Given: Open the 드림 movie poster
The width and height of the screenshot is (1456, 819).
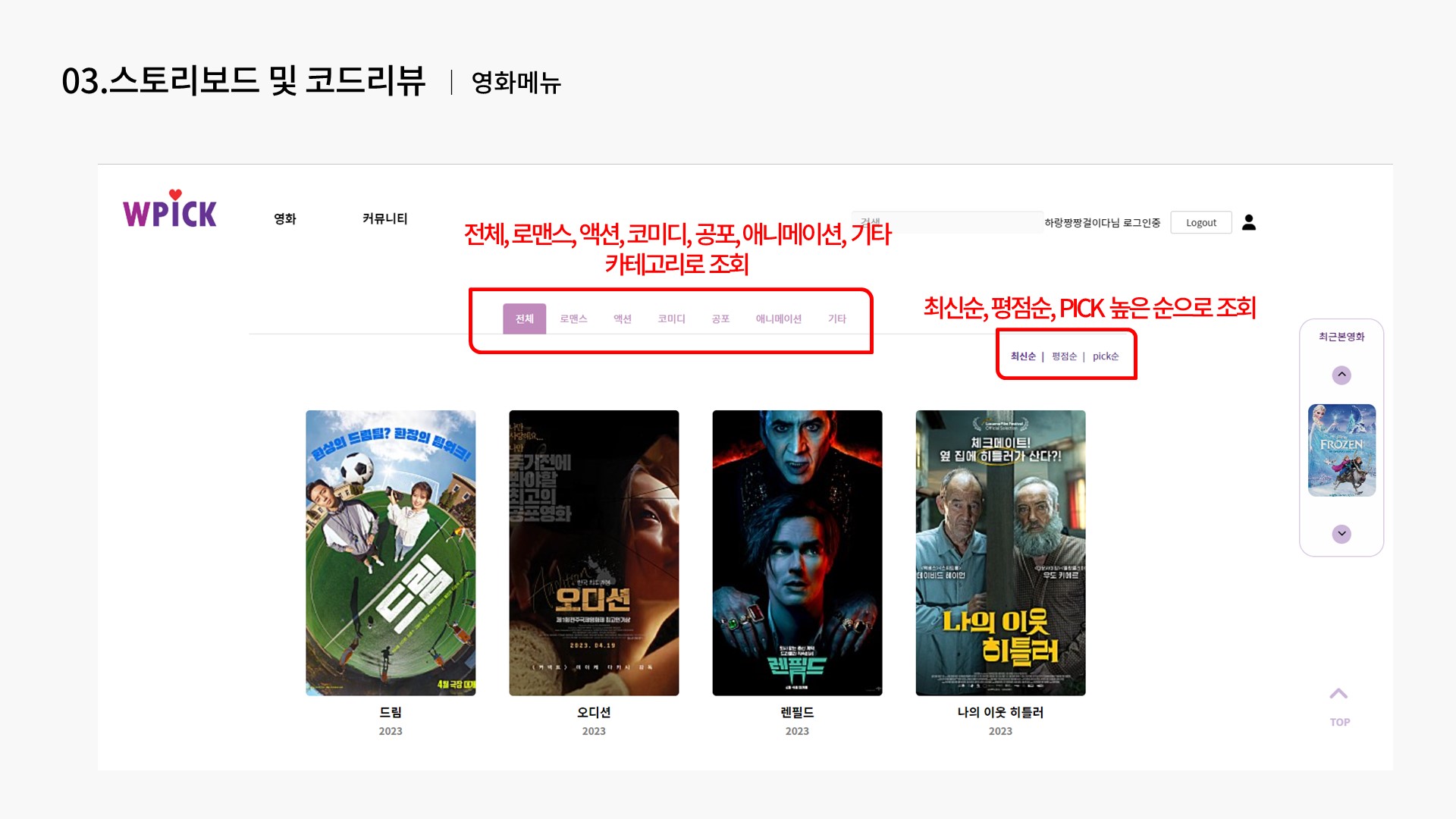Looking at the screenshot, I should [391, 553].
